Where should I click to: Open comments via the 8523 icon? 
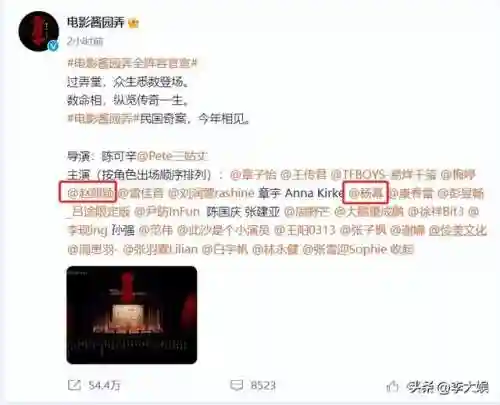click(x=236, y=385)
